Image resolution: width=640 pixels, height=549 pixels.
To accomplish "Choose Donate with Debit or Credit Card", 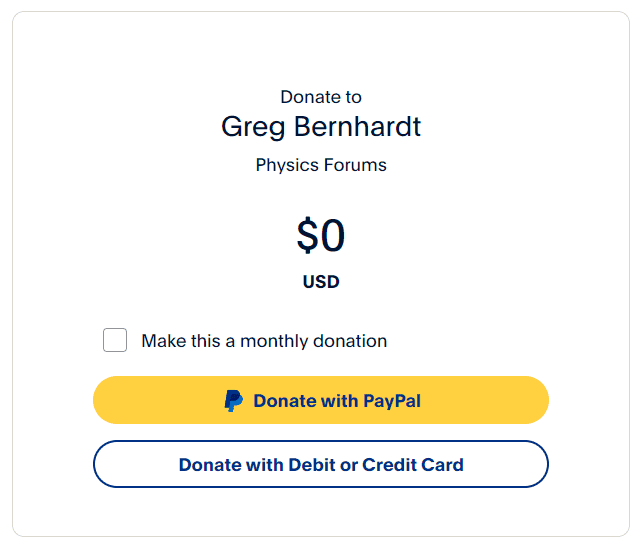I will coord(321,464).
